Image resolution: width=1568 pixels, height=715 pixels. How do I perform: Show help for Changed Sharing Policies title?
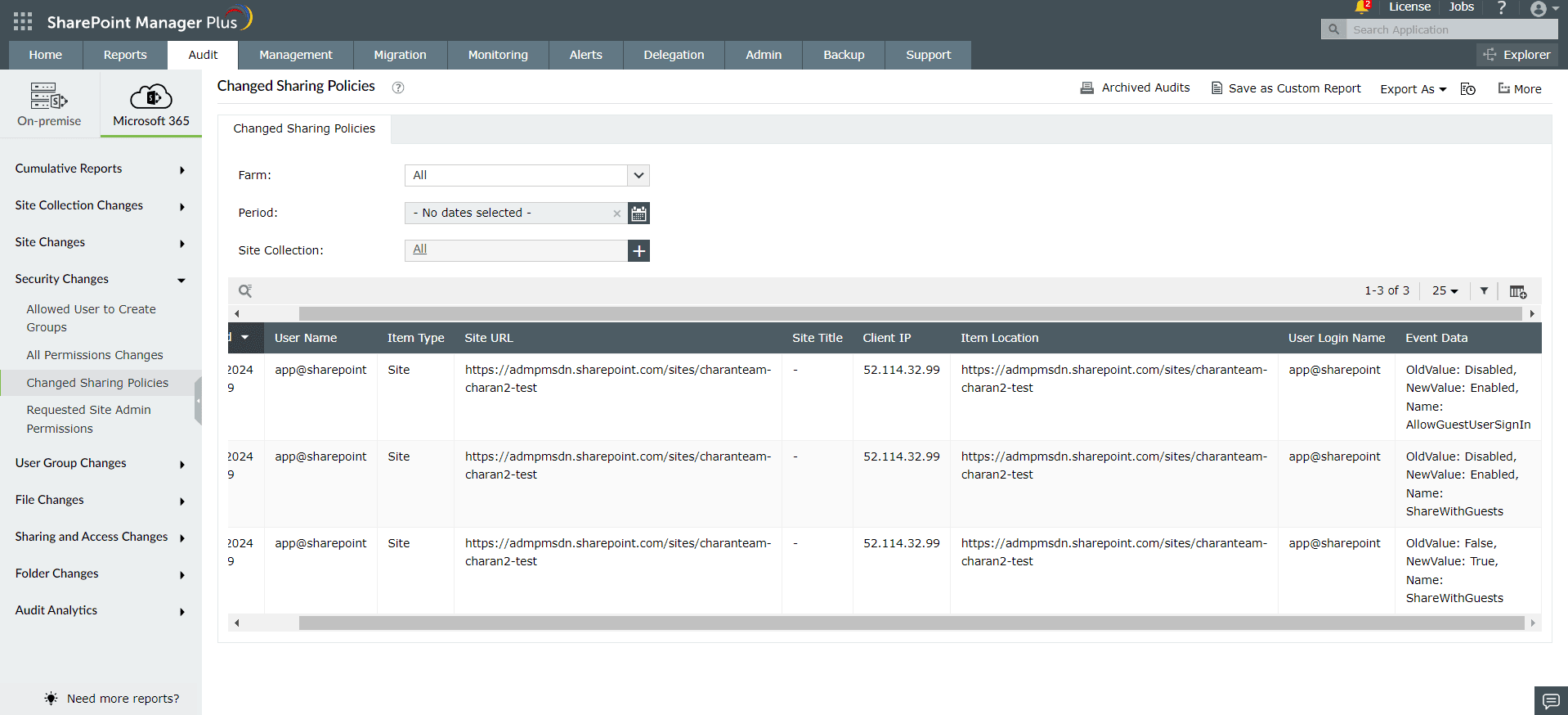tap(398, 88)
